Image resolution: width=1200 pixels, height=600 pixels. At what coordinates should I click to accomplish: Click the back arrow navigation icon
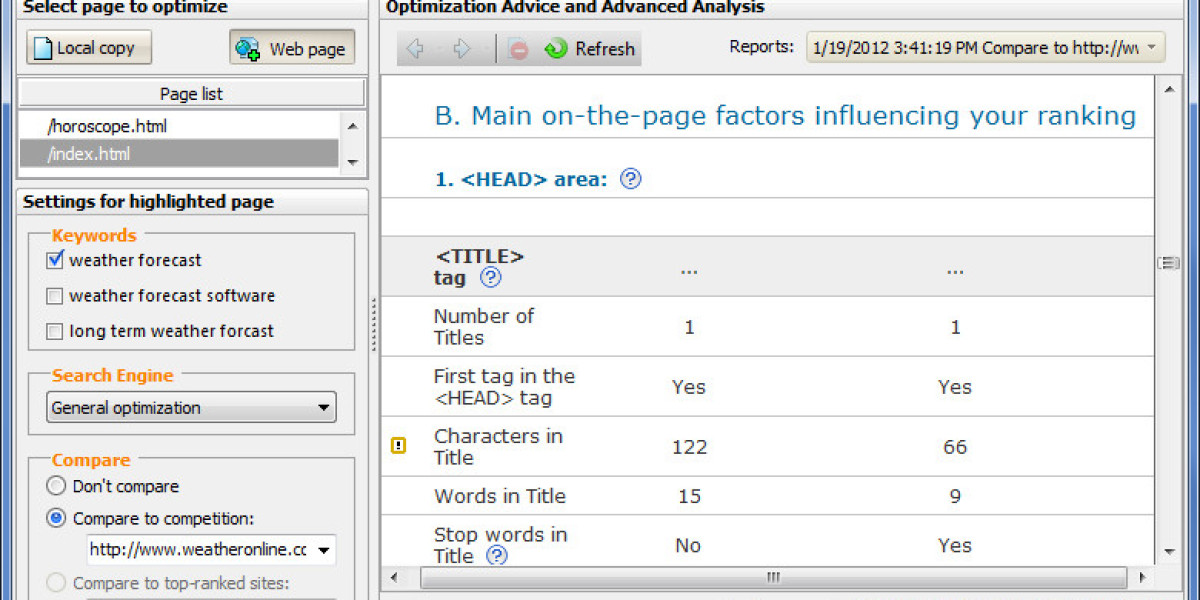tap(415, 48)
